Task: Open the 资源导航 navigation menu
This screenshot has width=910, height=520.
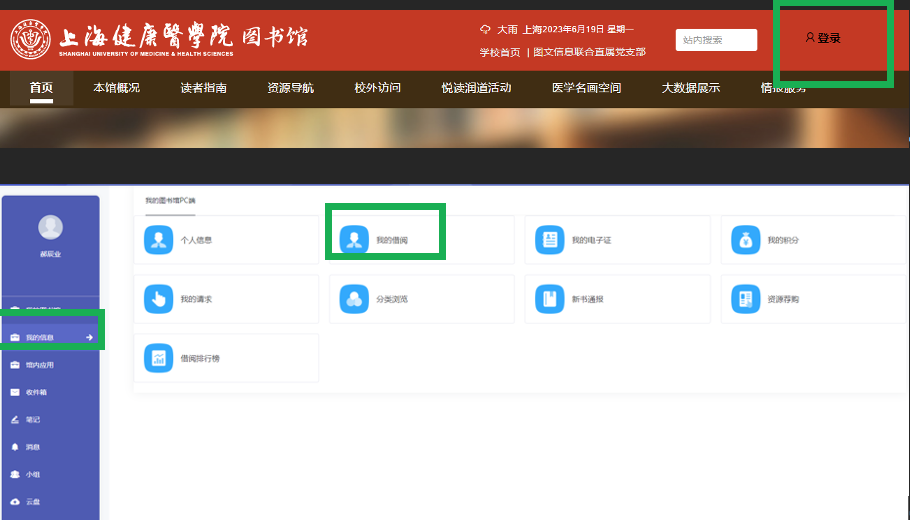Action: [x=290, y=88]
